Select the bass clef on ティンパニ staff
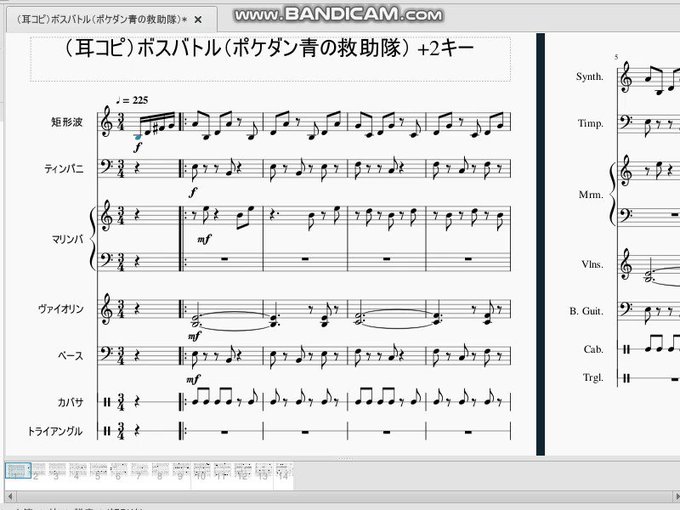This screenshot has width=680, height=510. (x=105, y=167)
